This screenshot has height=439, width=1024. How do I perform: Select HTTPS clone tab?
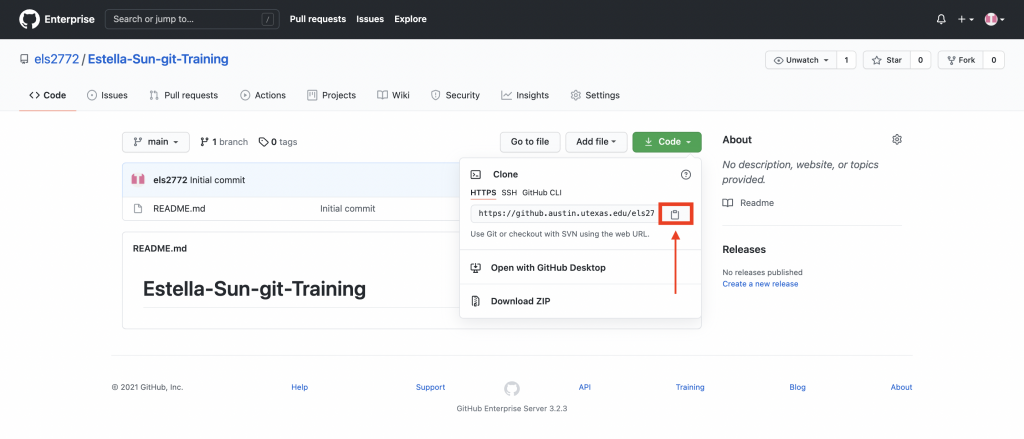pos(483,193)
